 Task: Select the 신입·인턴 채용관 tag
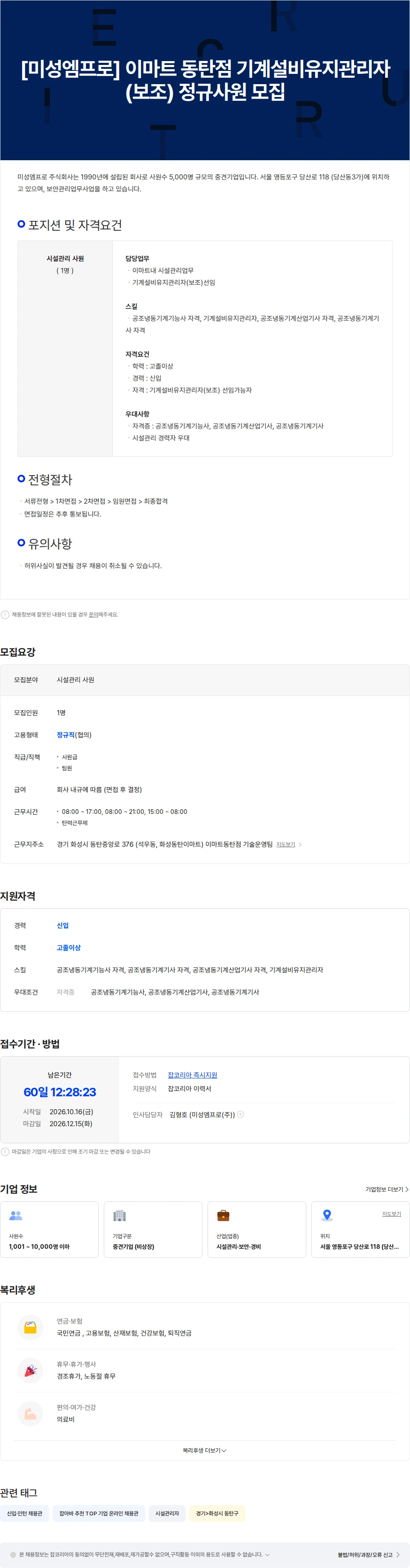[24, 1514]
